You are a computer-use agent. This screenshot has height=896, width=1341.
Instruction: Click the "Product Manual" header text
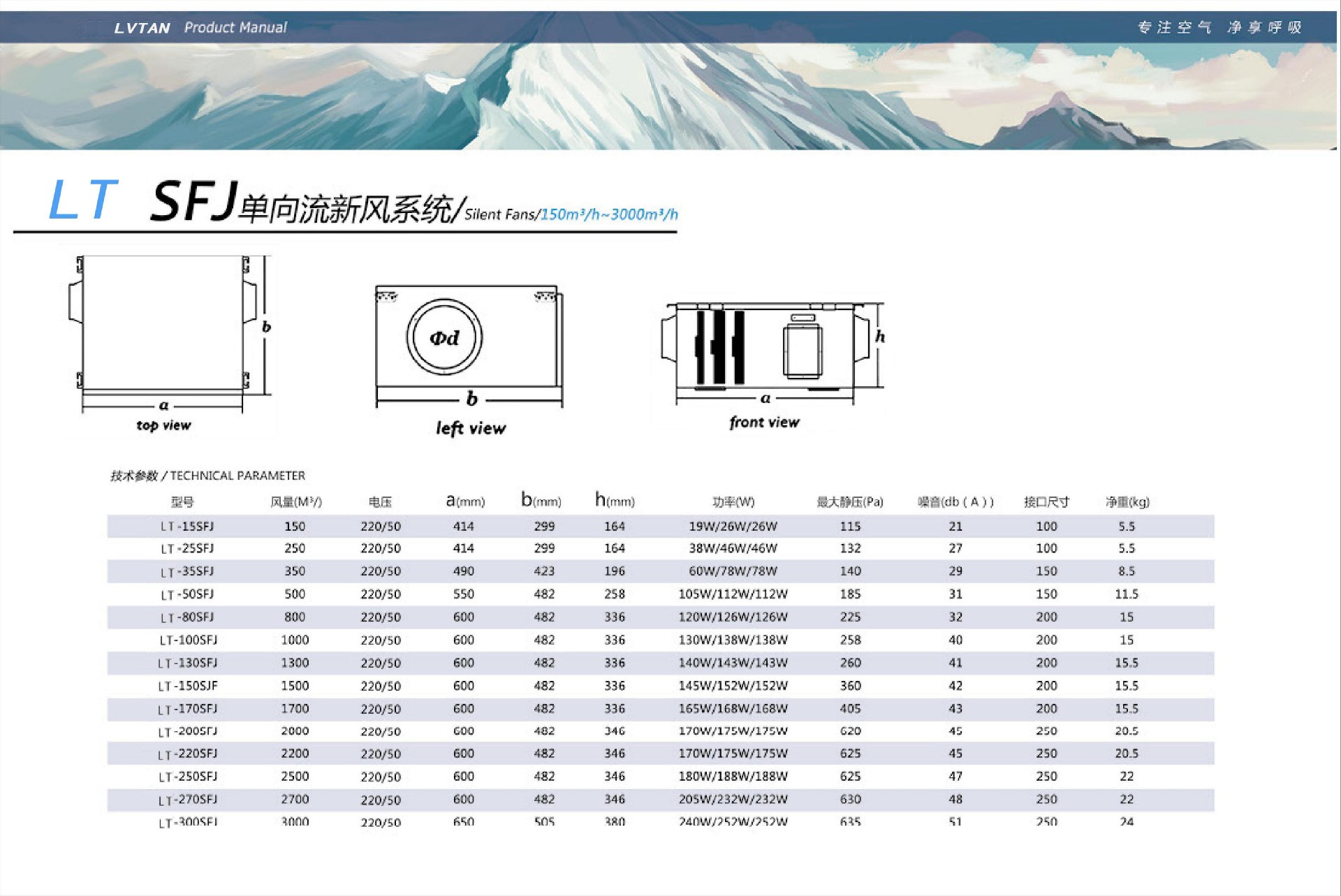click(235, 27)
